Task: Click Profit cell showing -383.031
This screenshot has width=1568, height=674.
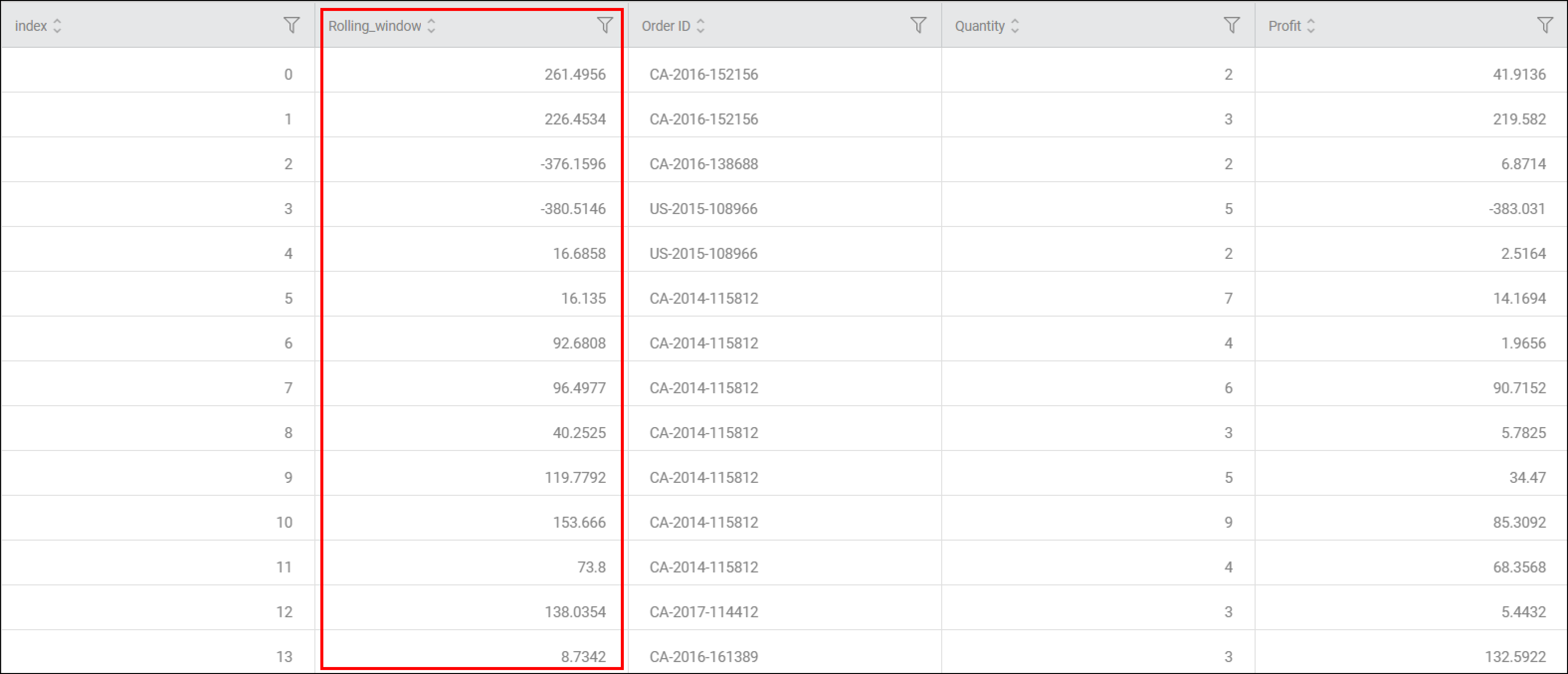Action: 1517,209
